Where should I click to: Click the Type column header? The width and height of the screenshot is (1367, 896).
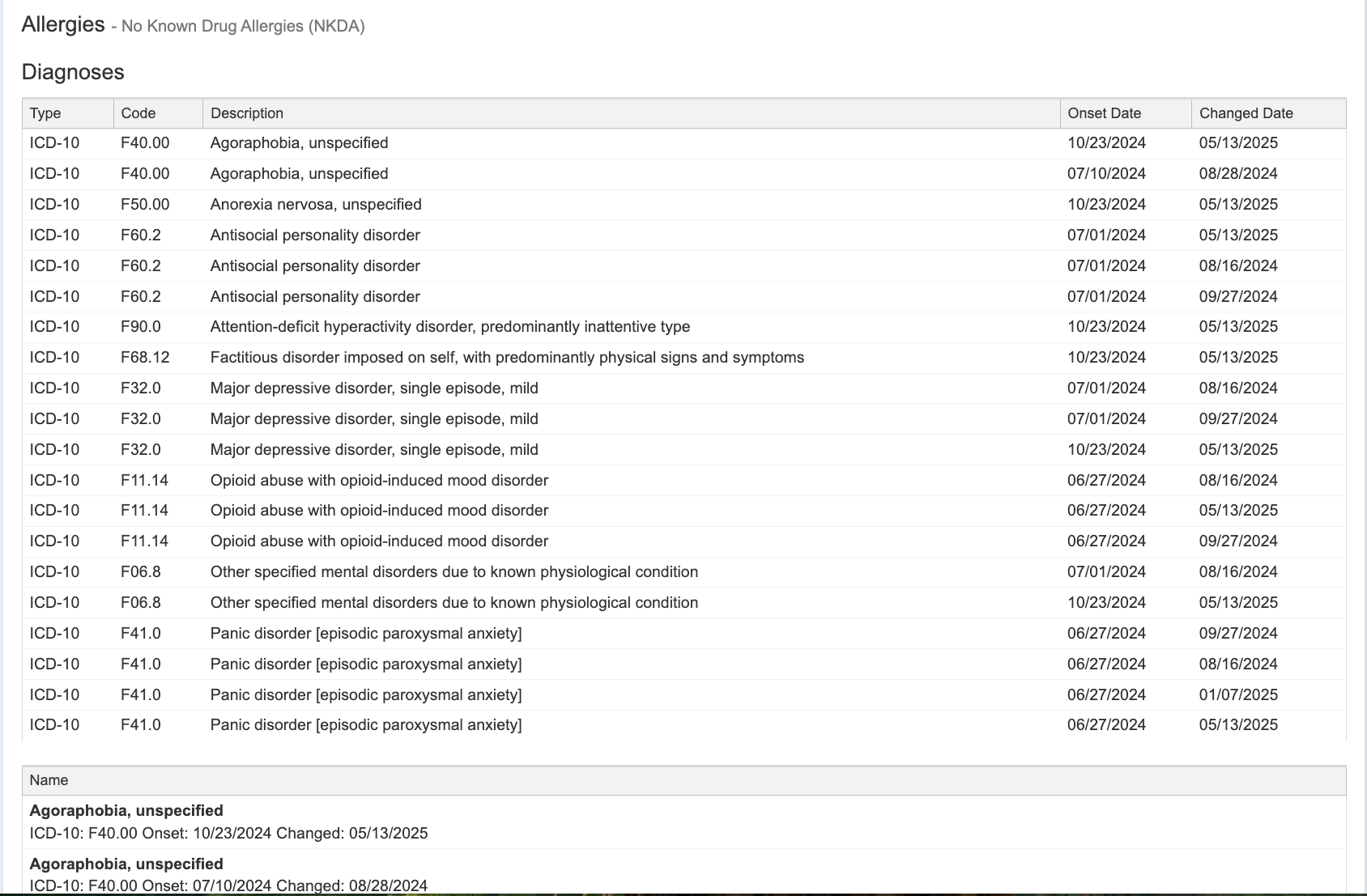click(x=45, y=113)
